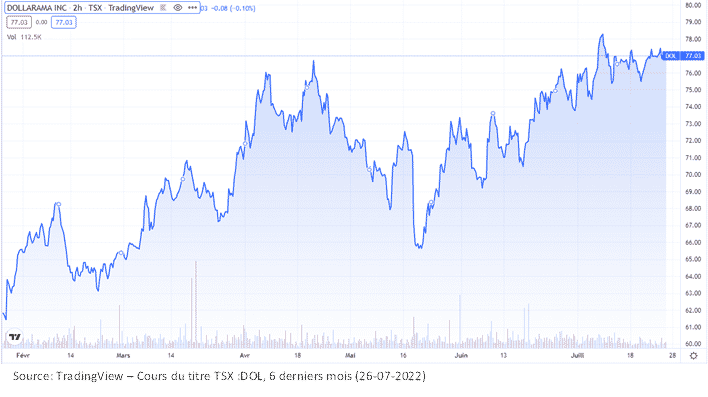Open chart settings using the gear icon
Screen dimensions: 708x397
pos(694,356)
